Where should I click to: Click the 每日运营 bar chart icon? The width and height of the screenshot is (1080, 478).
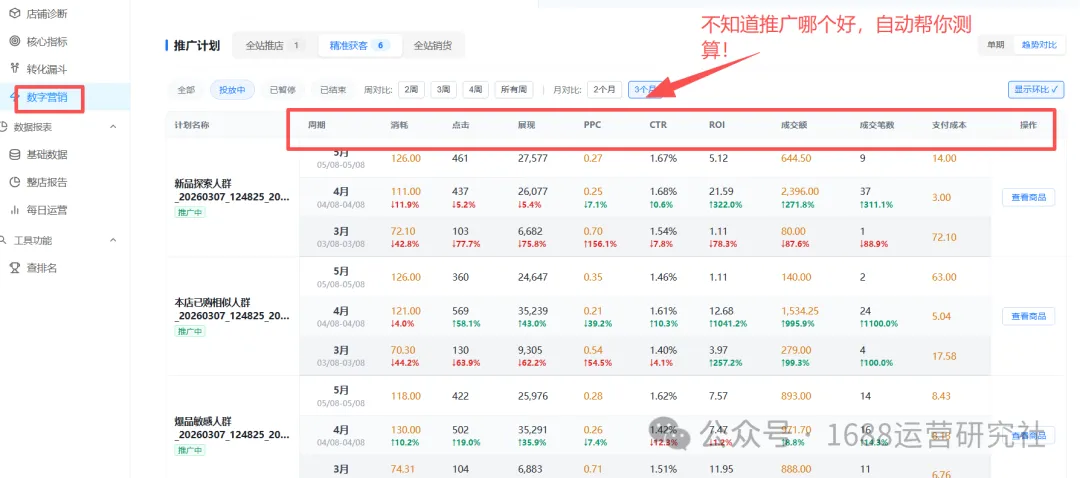(14, 210)
